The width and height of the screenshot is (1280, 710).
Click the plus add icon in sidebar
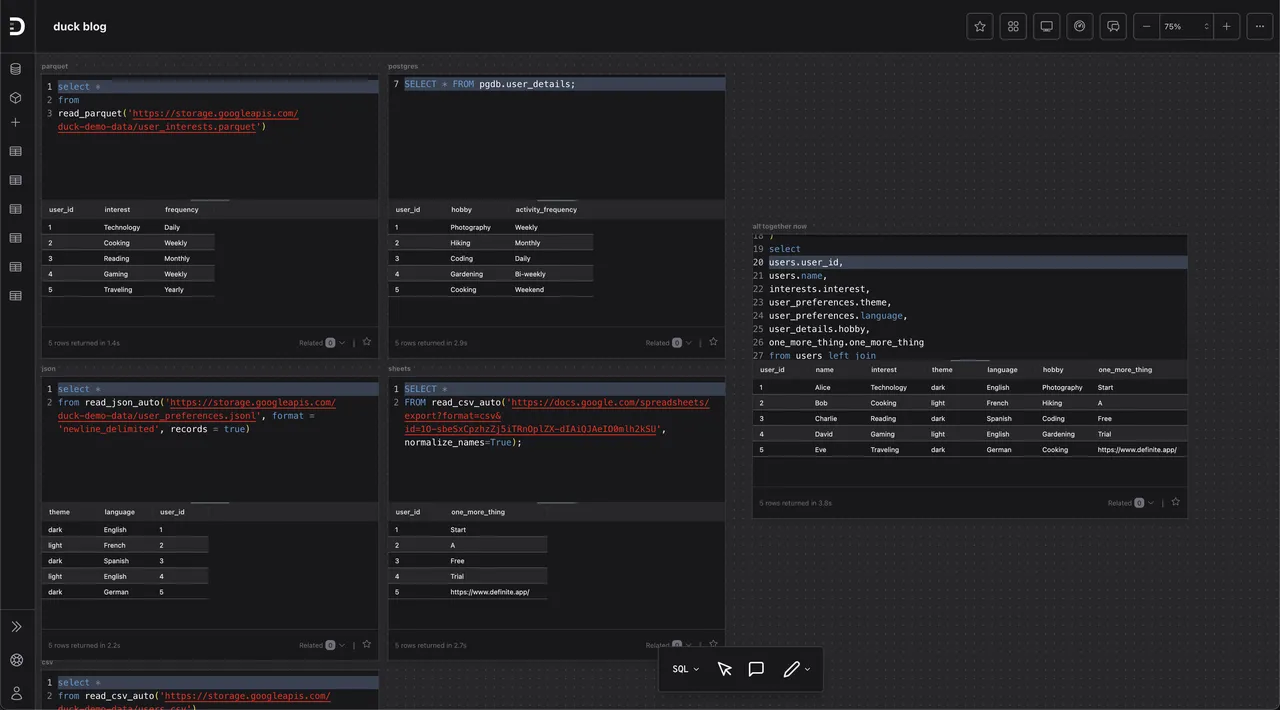[15, 122]
